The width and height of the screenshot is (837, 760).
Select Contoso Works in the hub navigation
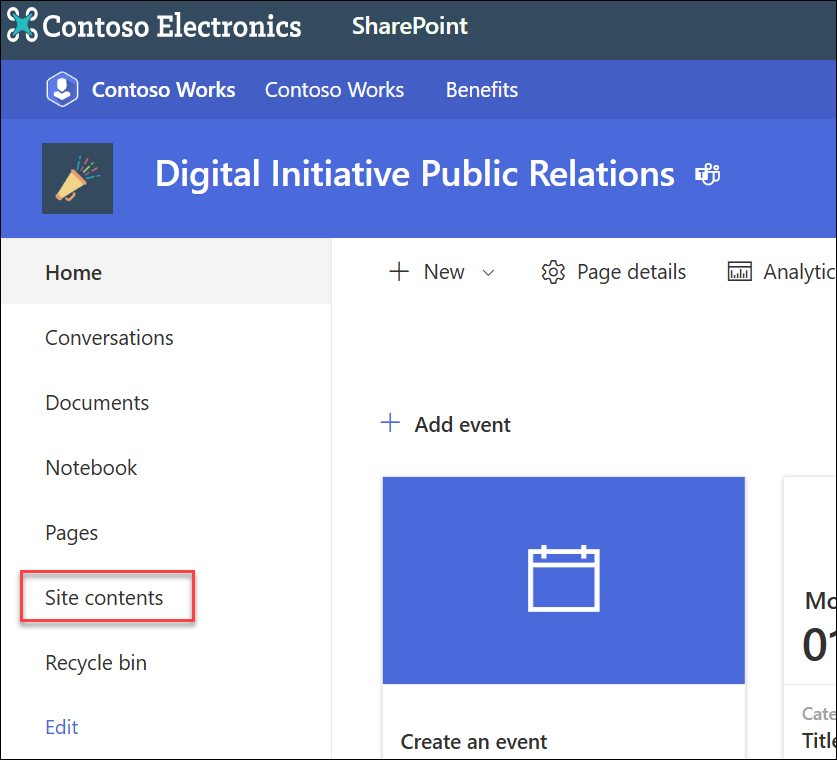[x=334, y=89]
